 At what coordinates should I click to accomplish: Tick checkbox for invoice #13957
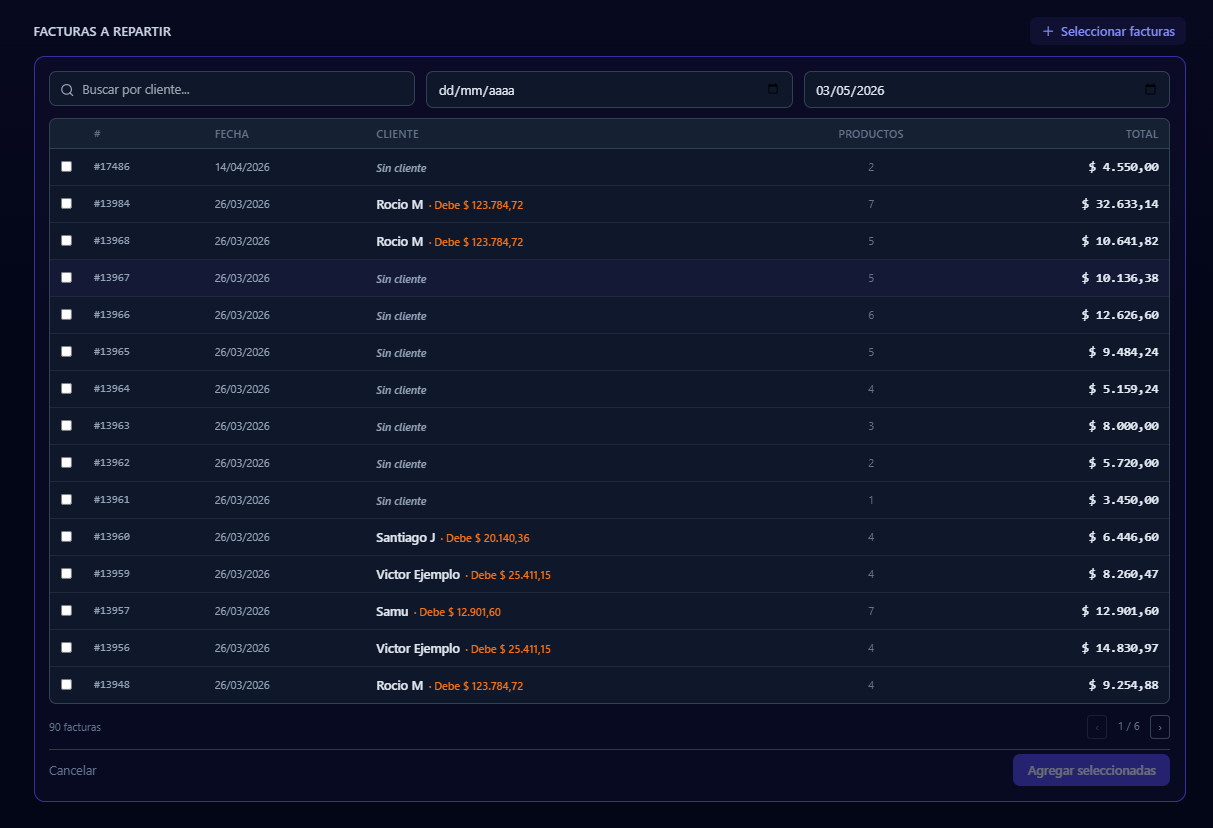66,610
